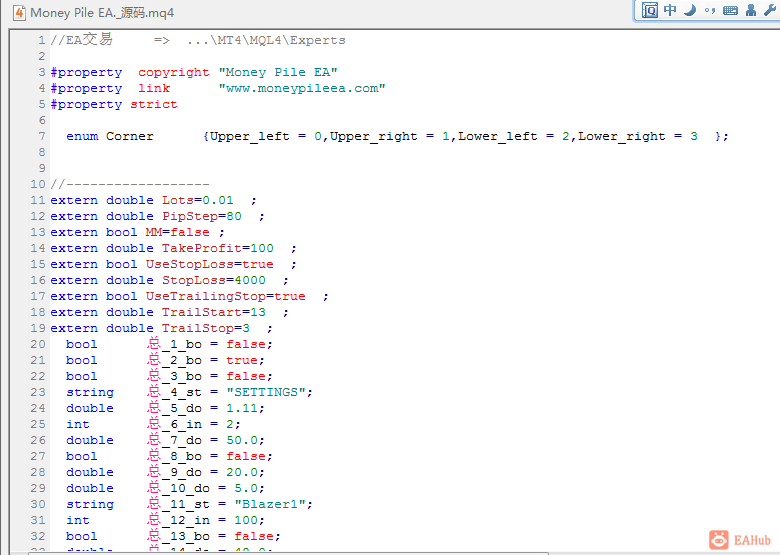Click variable '总_1_bo' on line 20
This screenshot has height=555, width=780.
coord(174,344)
